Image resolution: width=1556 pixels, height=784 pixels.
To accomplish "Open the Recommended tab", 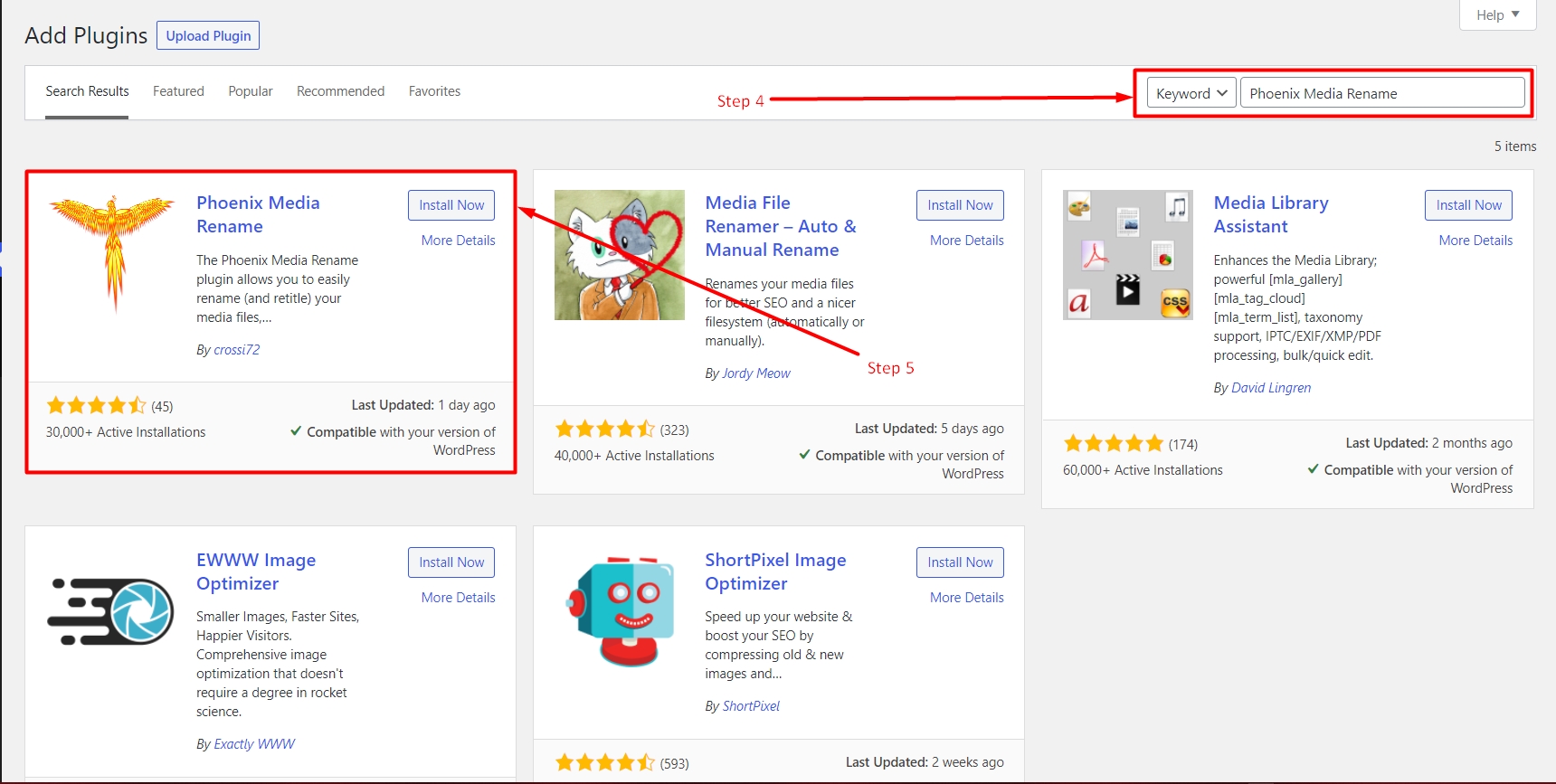I will pos(340,91).
